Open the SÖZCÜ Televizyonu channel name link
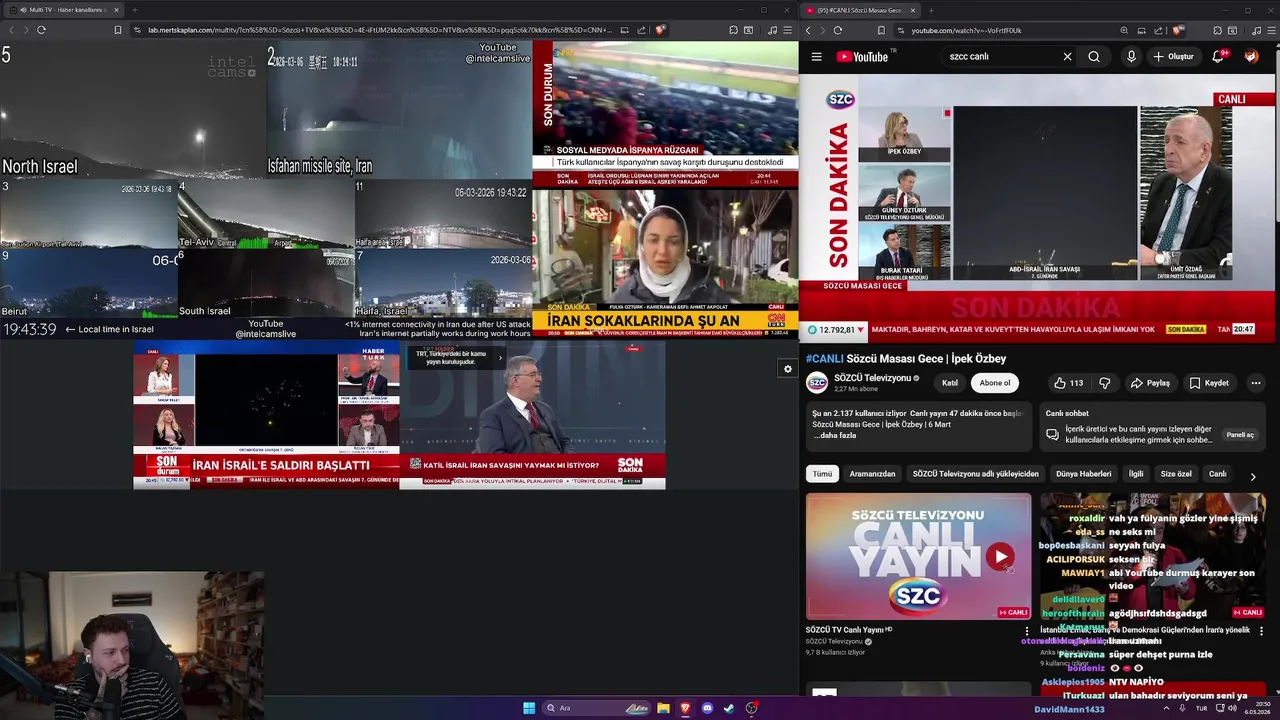The height and width of the screenshot is (720, 1280). 872,378
